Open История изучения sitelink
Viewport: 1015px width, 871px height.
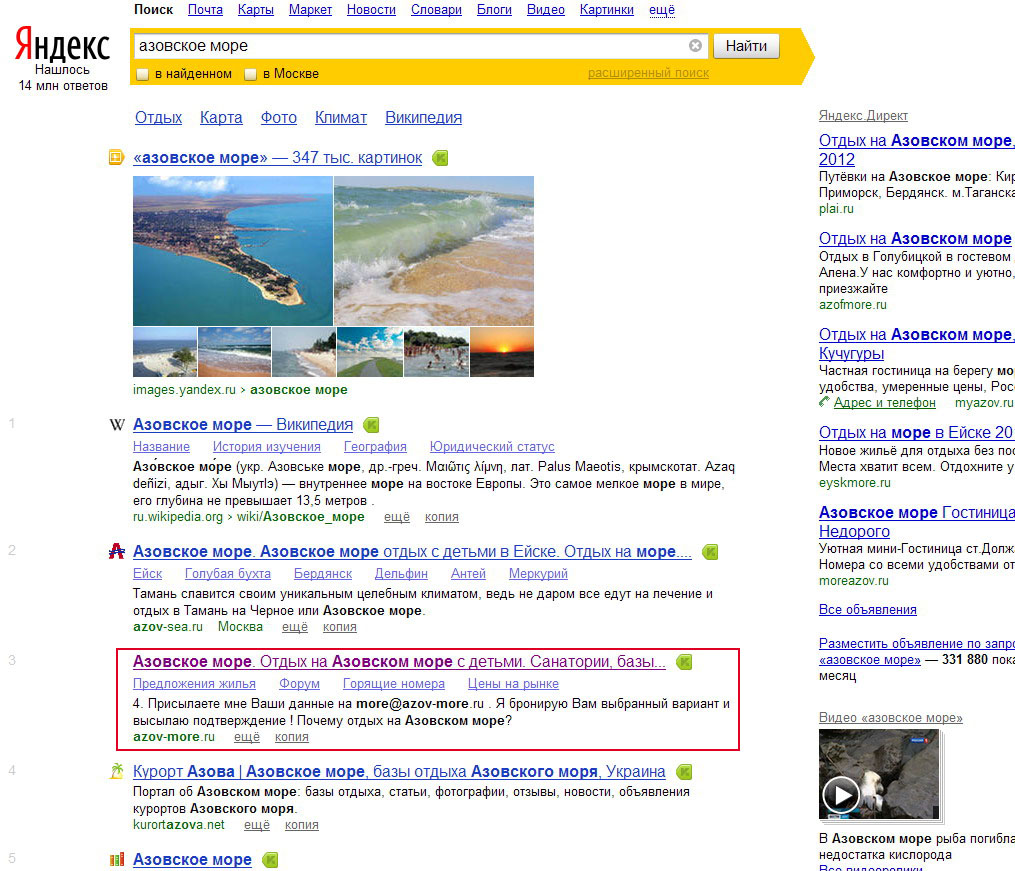pyautogui.click(x=267, y=447)
